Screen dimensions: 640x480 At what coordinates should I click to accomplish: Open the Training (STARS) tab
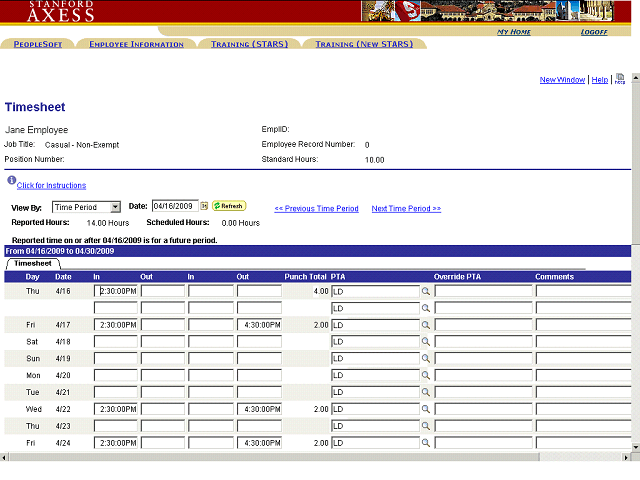tap(249, 44)
